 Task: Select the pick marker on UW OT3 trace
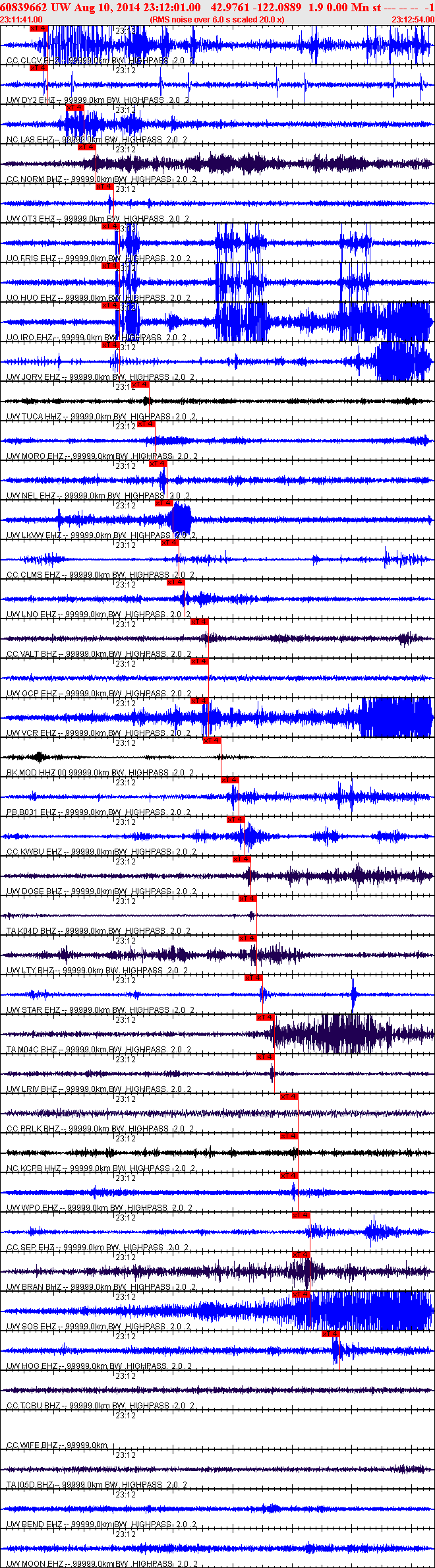coord(104,187)
